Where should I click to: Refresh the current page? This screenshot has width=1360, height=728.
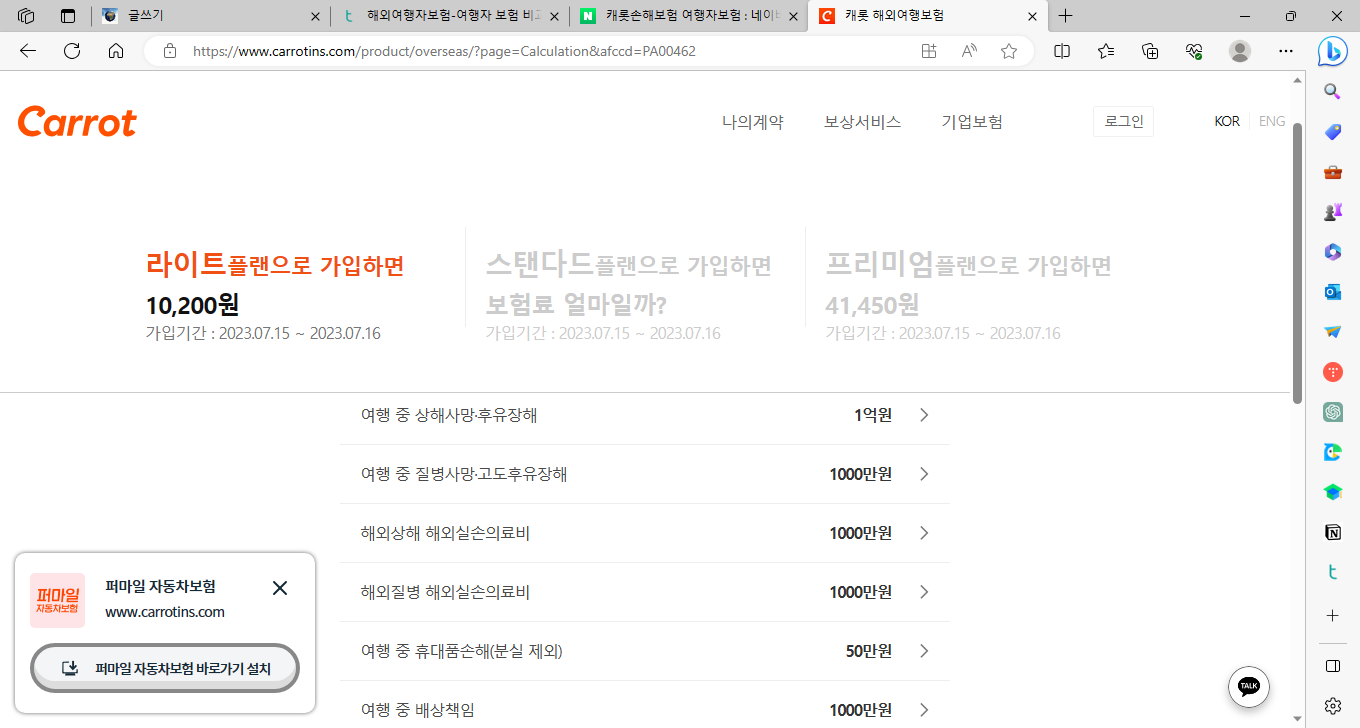[x=71, y=50]
